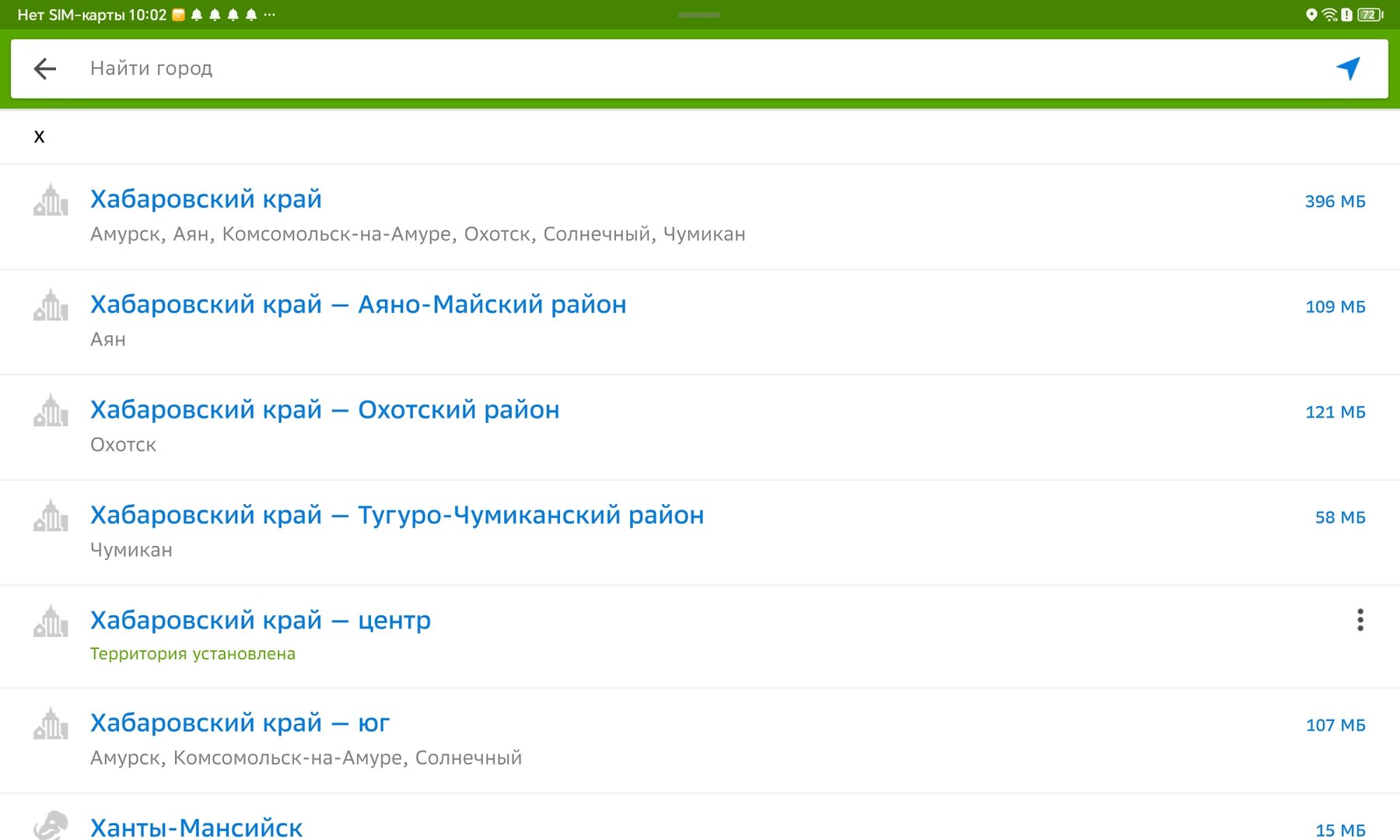The height and width of the screenshot is (840, 1400).
Task: Open Хабаровский край — центр entry
Action: 261,620
